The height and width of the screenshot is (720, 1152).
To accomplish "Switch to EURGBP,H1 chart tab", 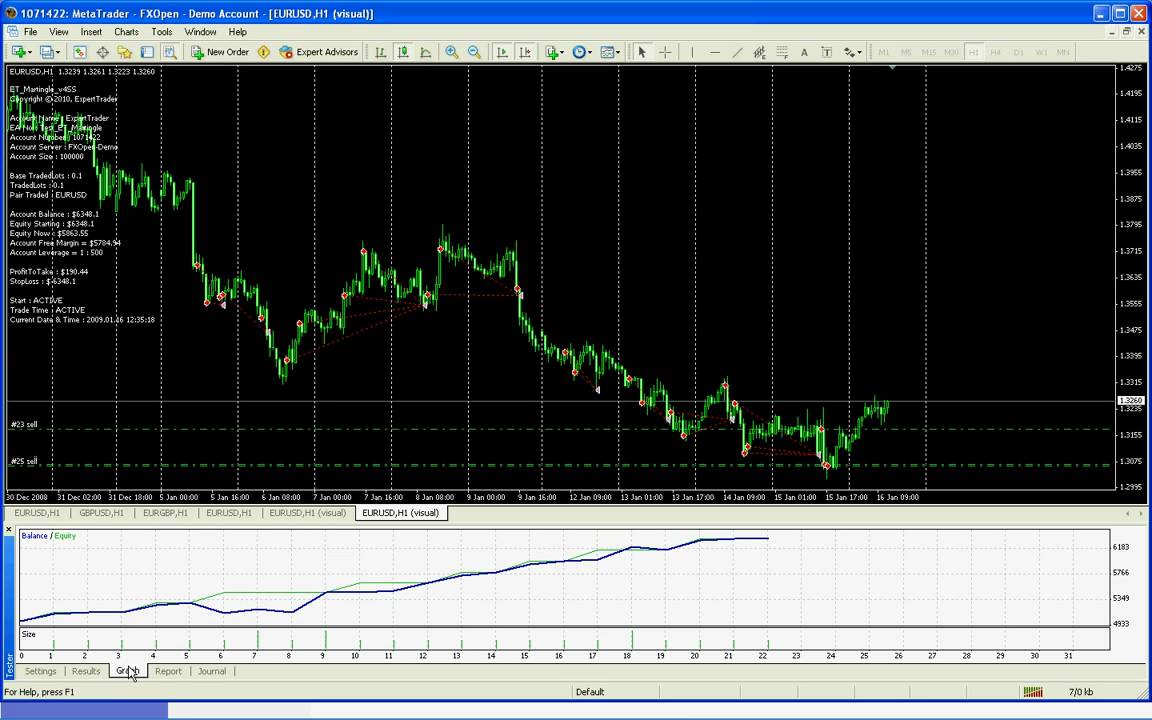I will pyautogui.click(x=165, y=513).
